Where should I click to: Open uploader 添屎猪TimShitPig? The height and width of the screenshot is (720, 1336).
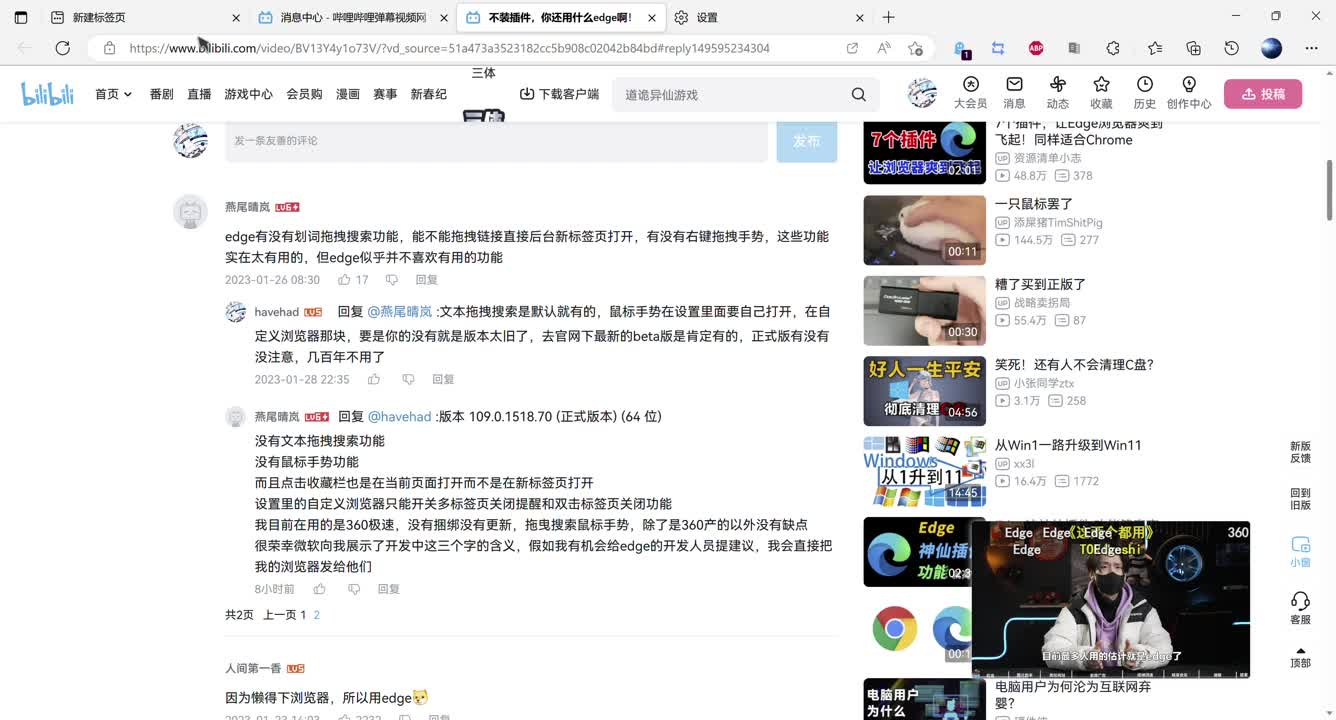(x=1058, y=223)
